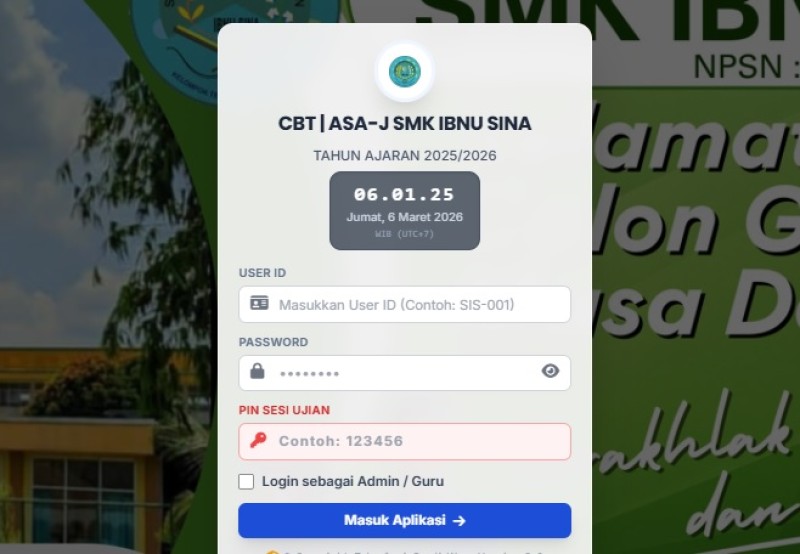800x554 pixels.
Task: Click the WIB (UTC+7) timezone label
Action: 405,234
